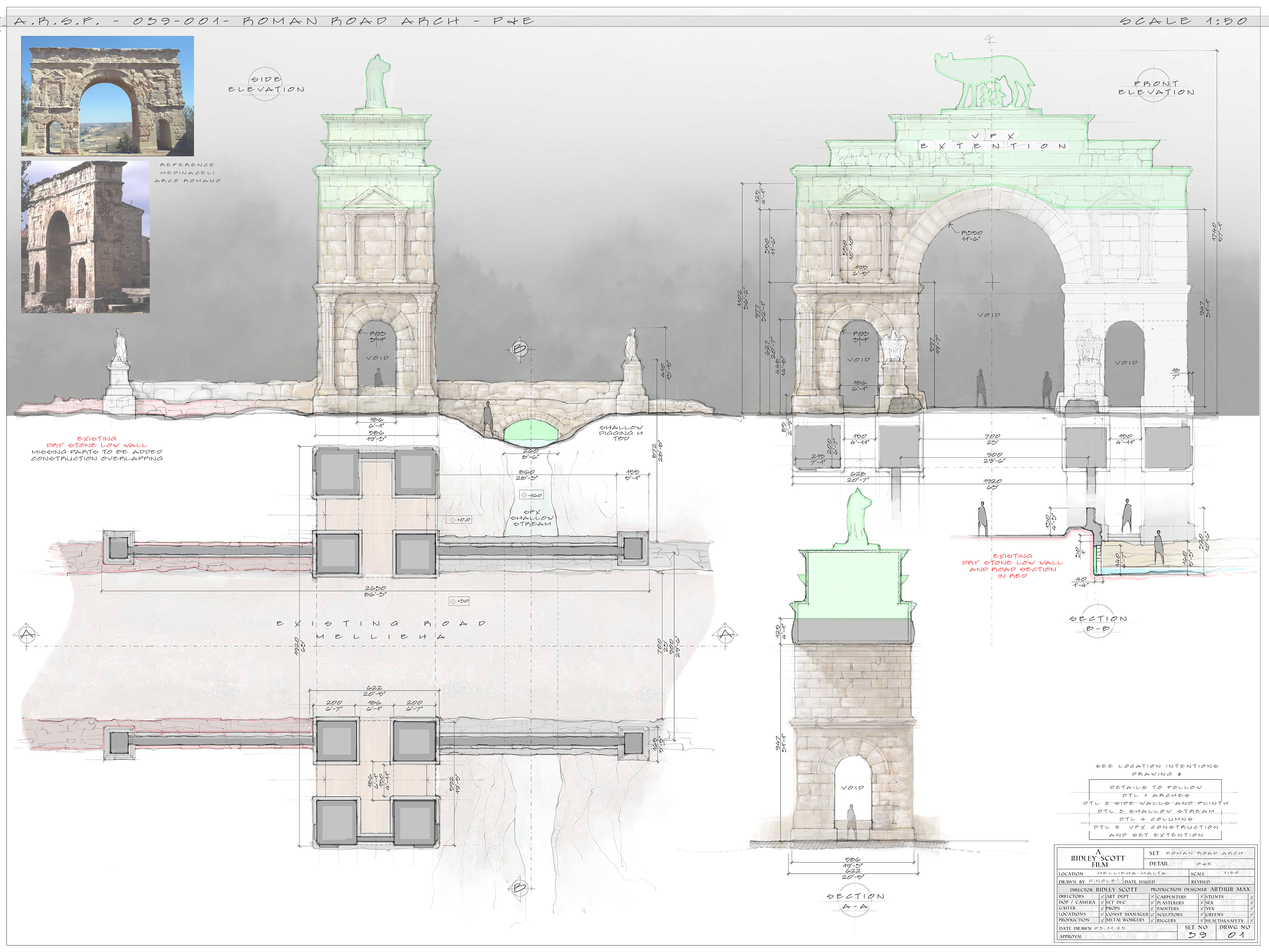
Task: Click the VFX checkbox in title block
Action: coord(1251,908)
